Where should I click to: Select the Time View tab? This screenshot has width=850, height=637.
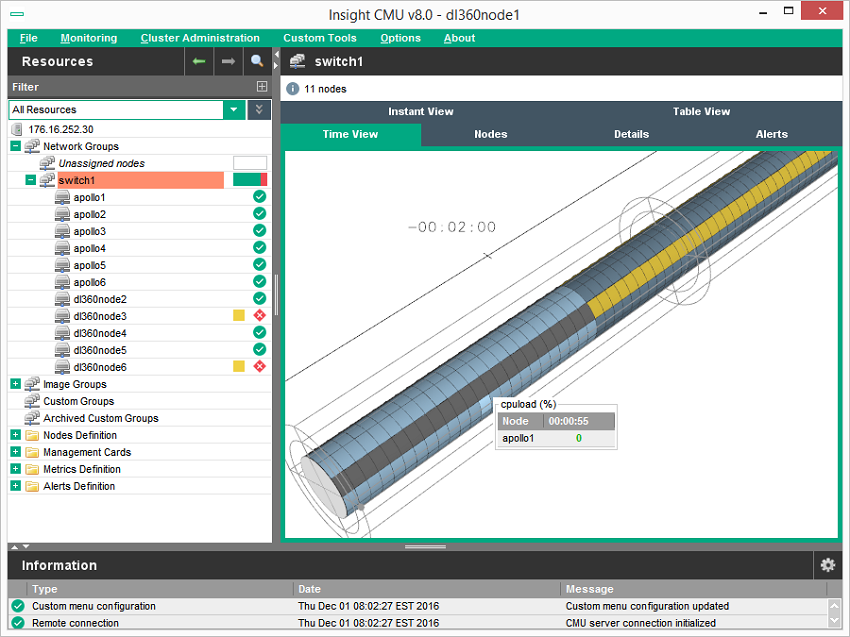coord(350,134)
